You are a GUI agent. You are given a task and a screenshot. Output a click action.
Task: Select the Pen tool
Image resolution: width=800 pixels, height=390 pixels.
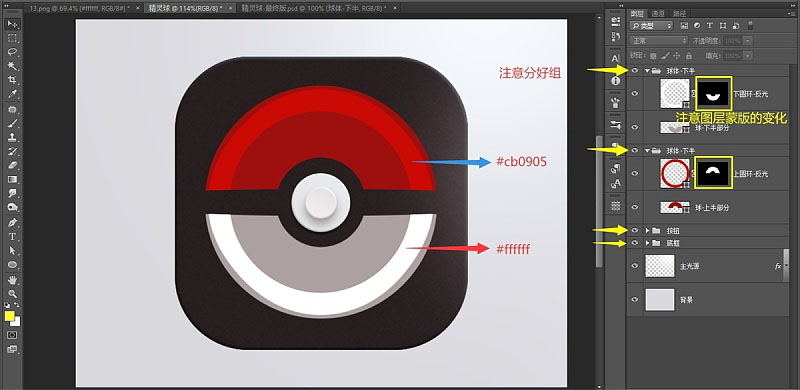(x=13, y=223)
